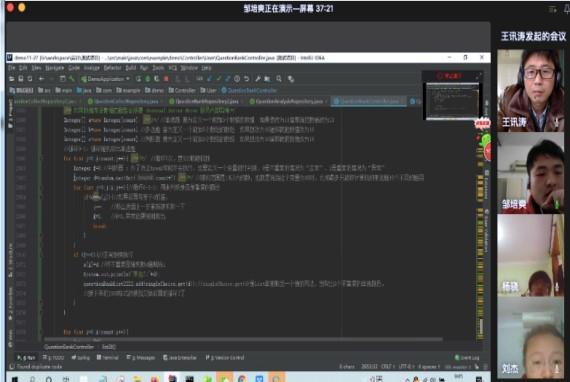Viewport: 570px width, 382px height.
Task: Open the DemoApplication run configuration dropdown
Action: coord(105,79)
